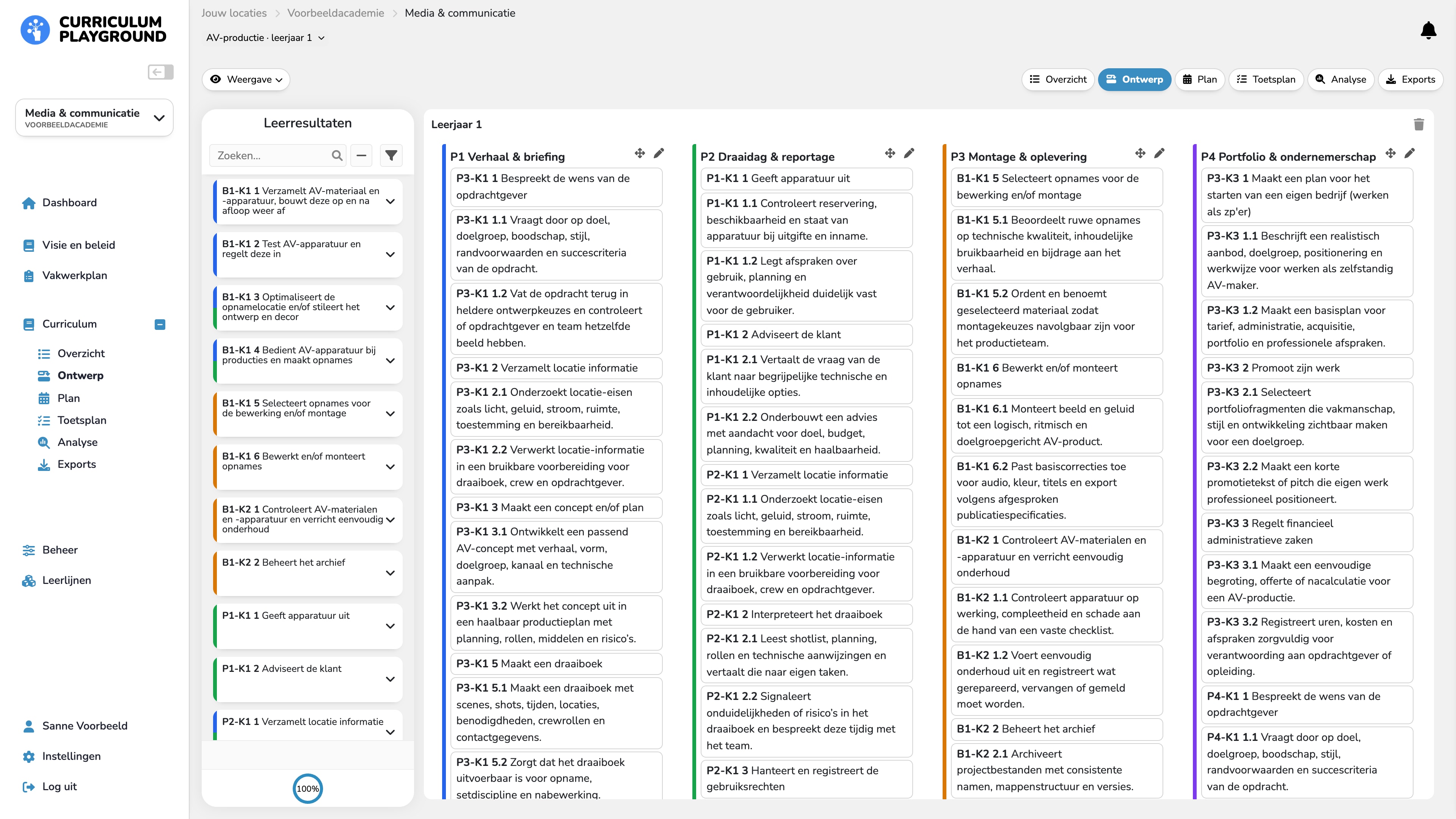1456x819 pixels.
Task: Open Analyse under Curriculum in the sidebar
Action: [x=67, y=442]
